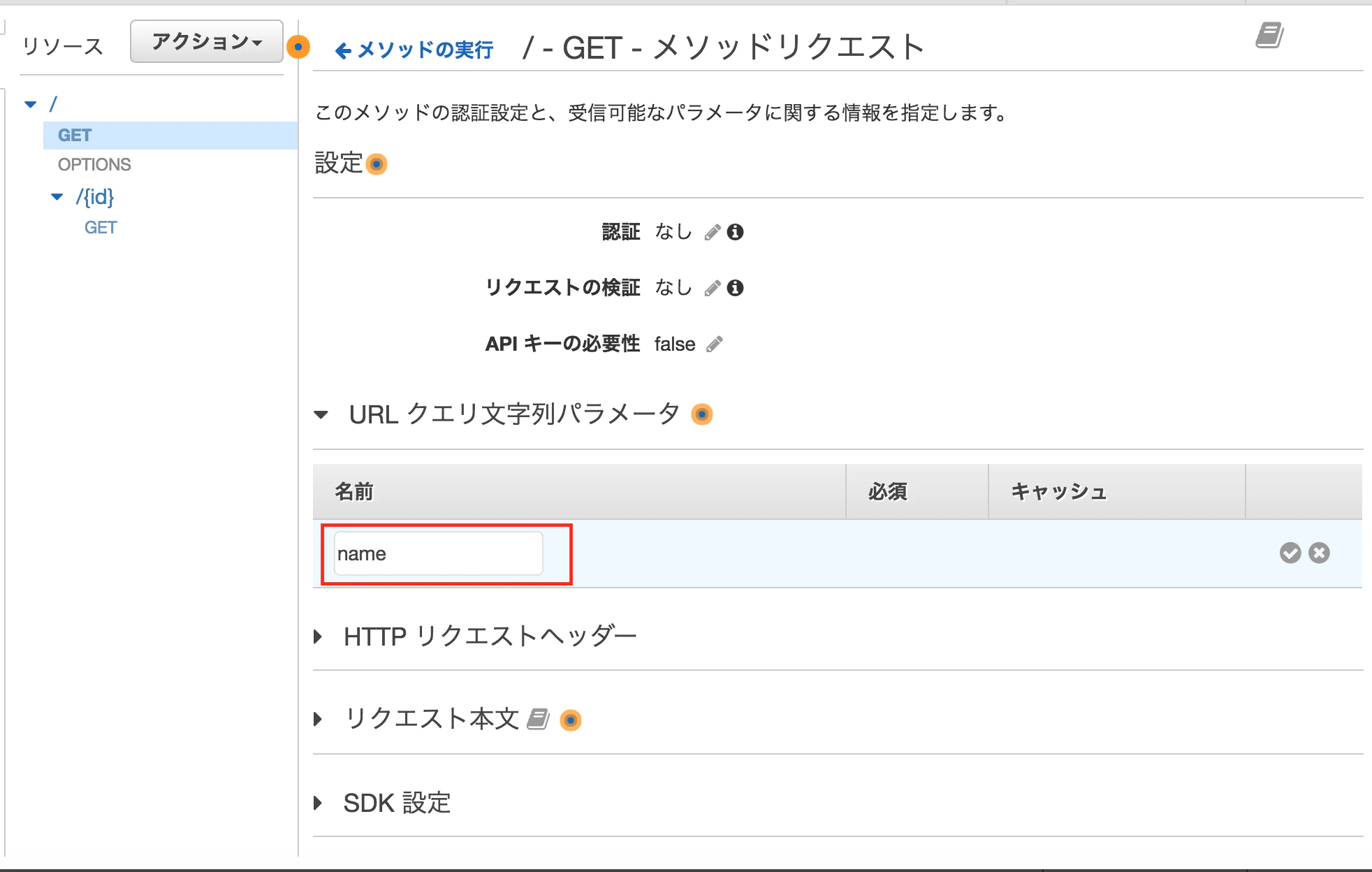This screenshot has width=1372, height=872.
Task: Select the OPTIONS method in resource tree
Action: pyautogui.click(x=94, y=165)
